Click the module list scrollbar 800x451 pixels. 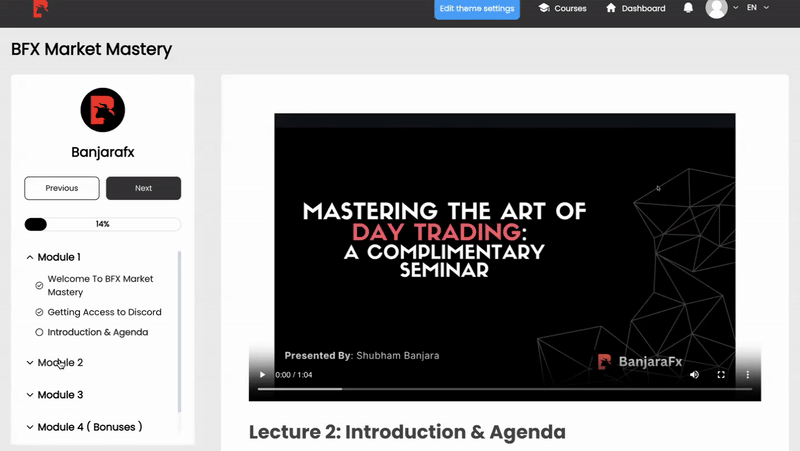click(179, 332)
